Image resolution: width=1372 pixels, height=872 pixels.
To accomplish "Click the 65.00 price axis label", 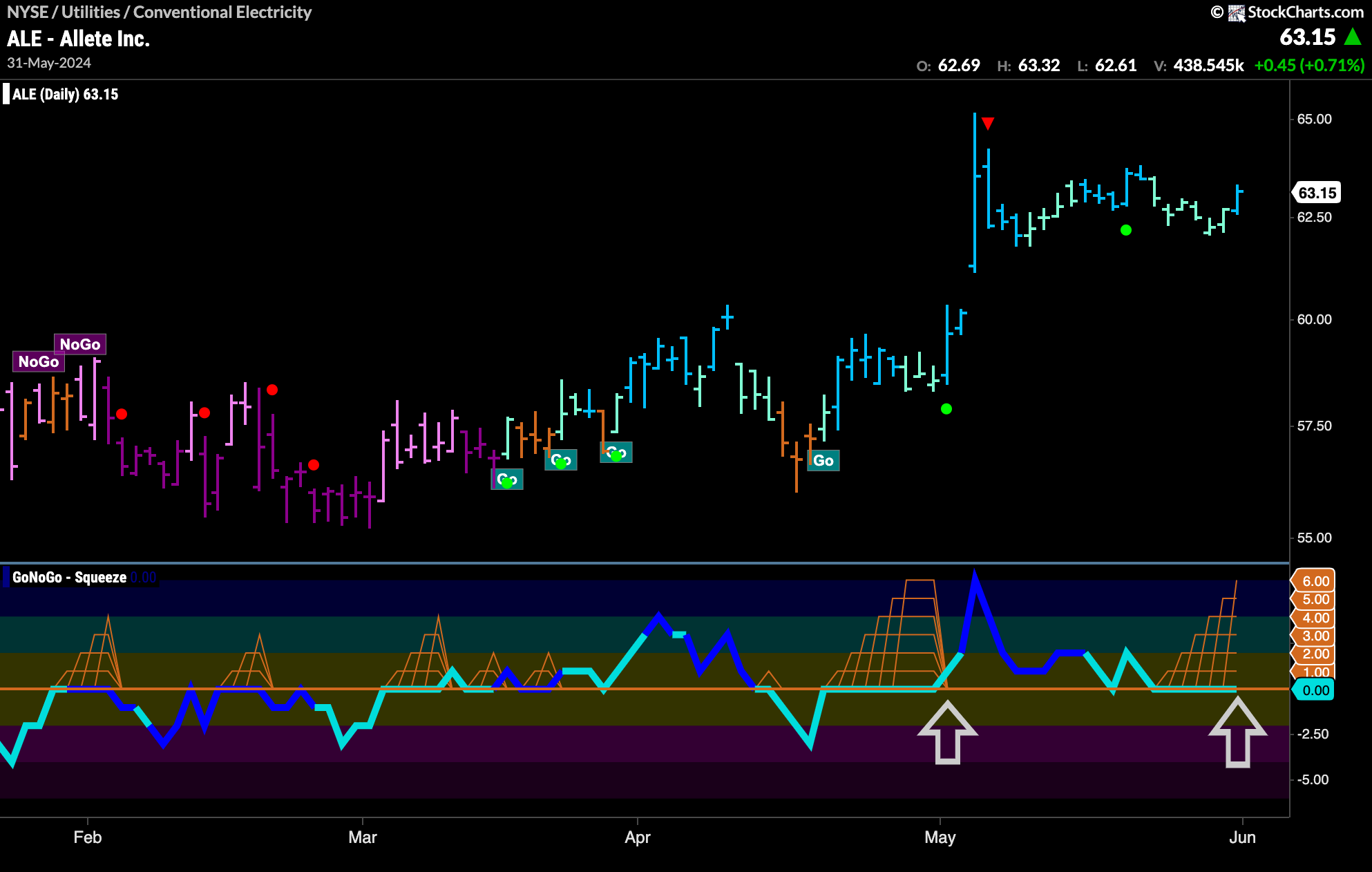I will 1314,119.
